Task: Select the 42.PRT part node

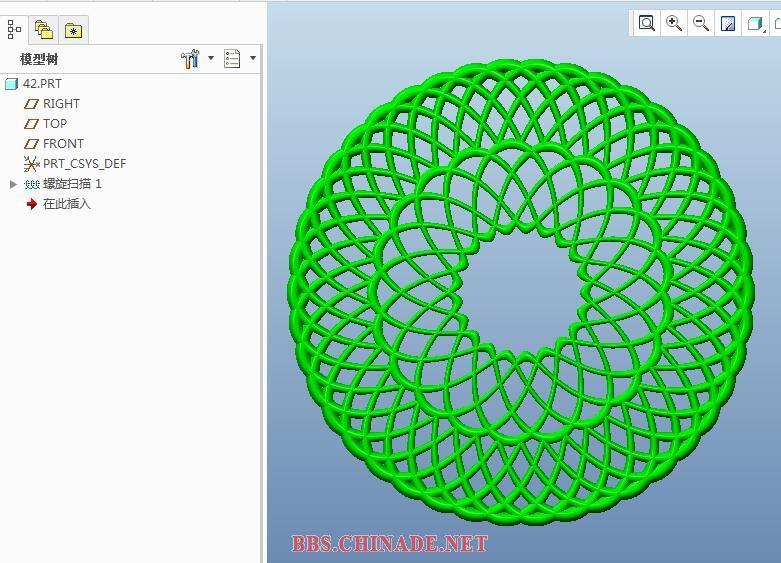Action: tap(42, 84)
